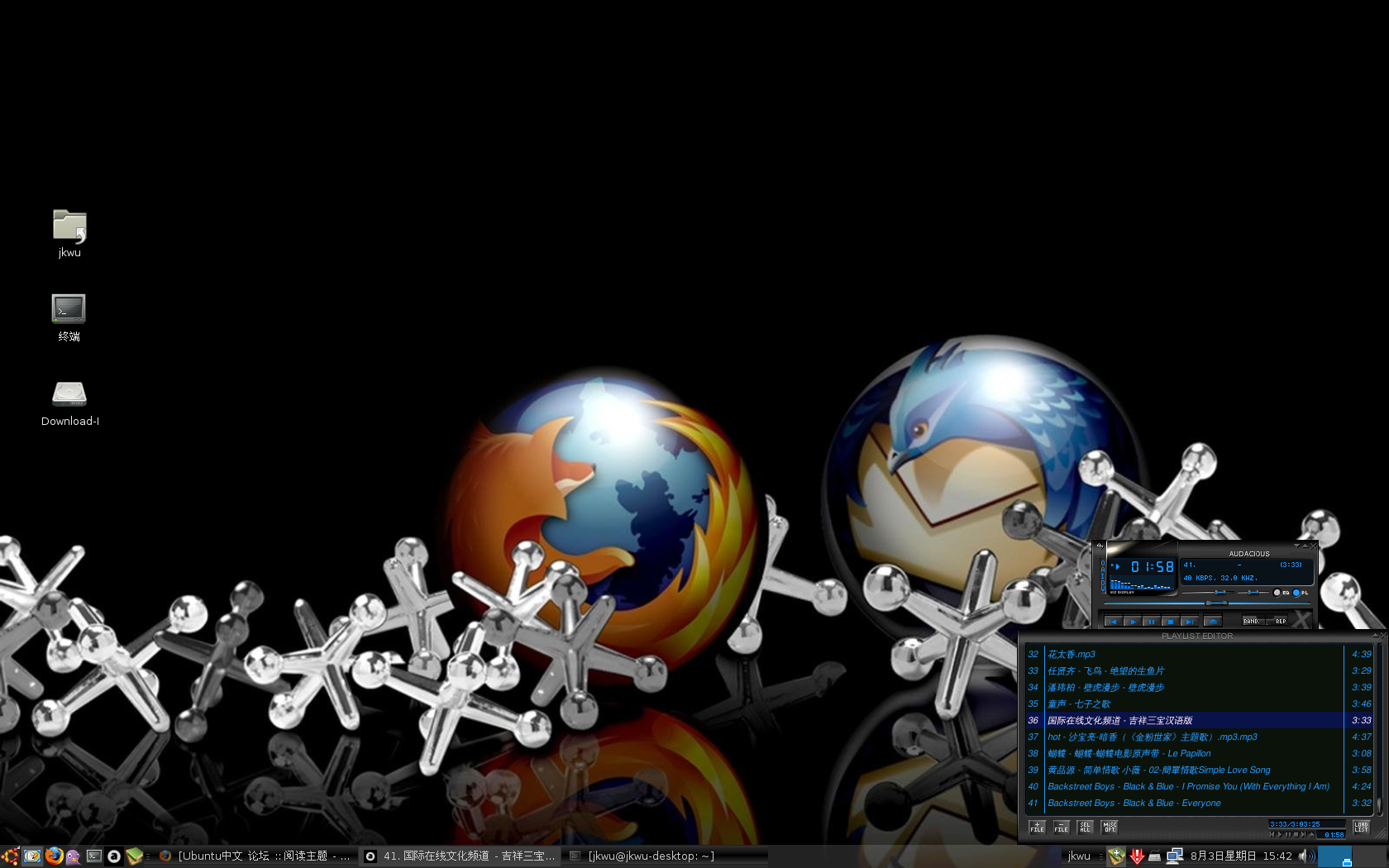Select playlist track 33 任贤齐 - 飞鸟
Viewport: 1389px width, 868px height.
[1199, 670]
